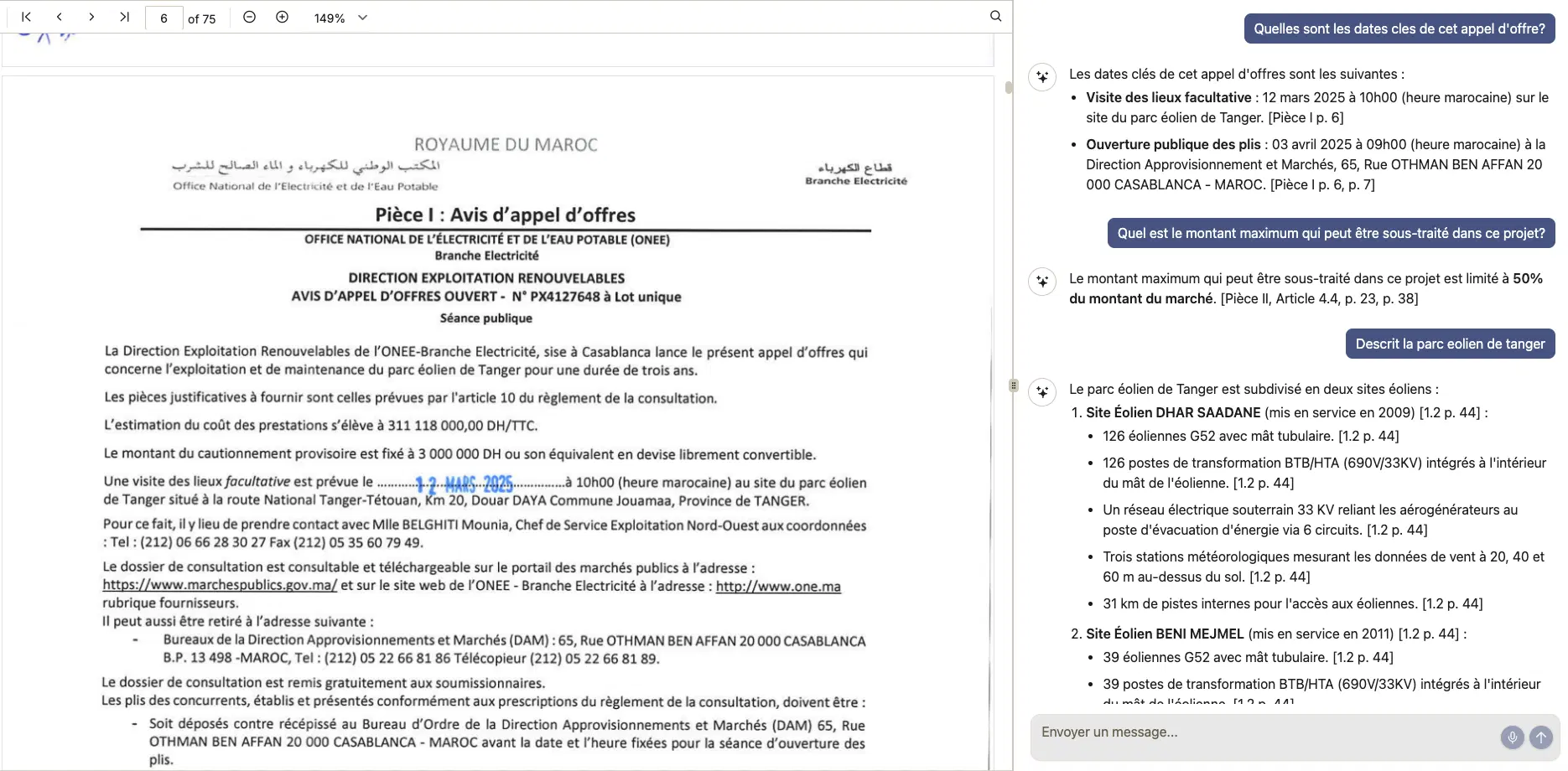Click the Branche Electricité logo text at top right
Image resolution: width=1568 pixels, height=771 pixels.
[x=856, y=180]
